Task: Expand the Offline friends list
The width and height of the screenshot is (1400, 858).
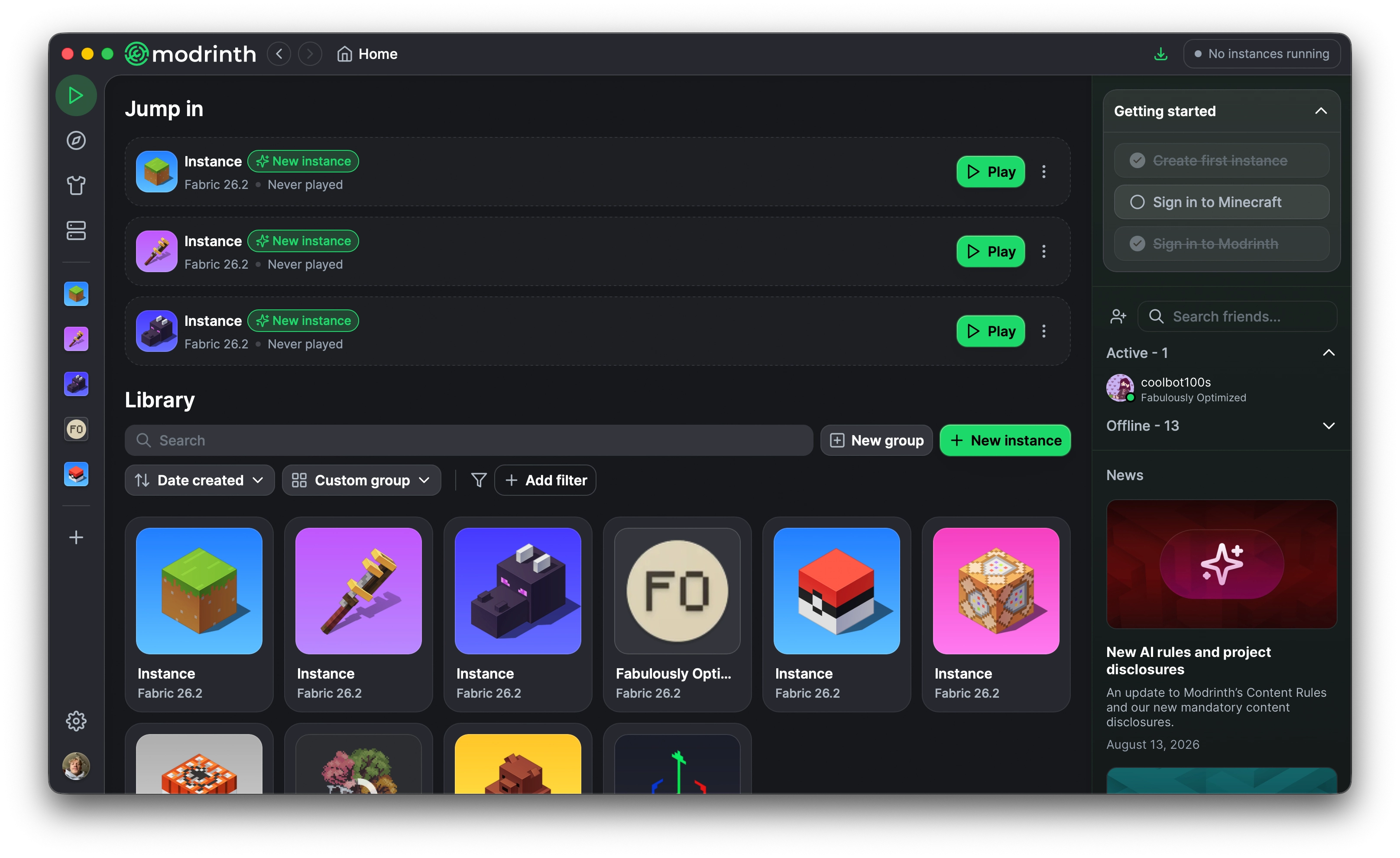Action: 1329,426
